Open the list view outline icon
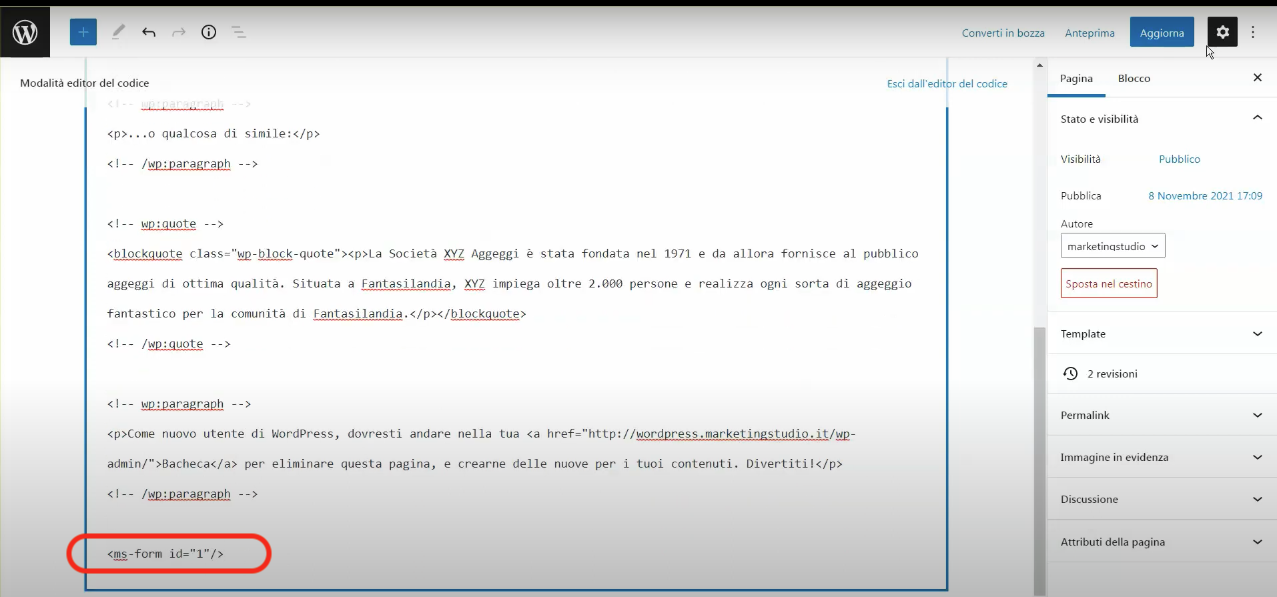1277x597 pixels. click(238, 31)
